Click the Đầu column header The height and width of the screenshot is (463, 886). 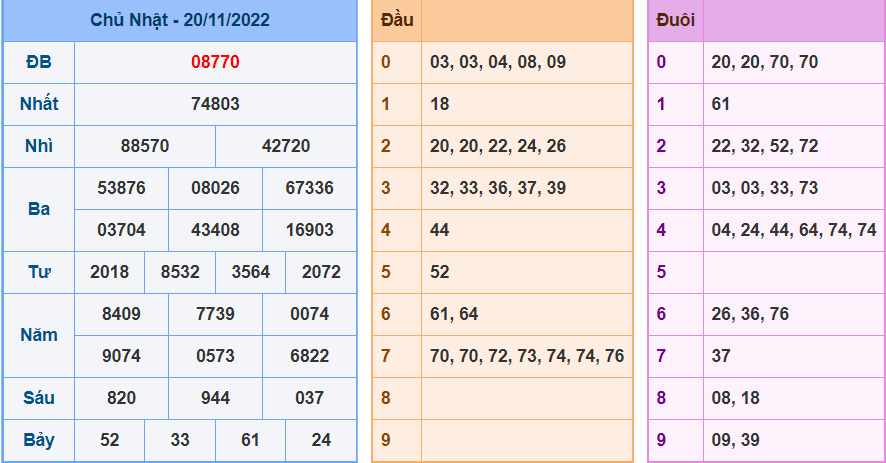coord(397,20)
